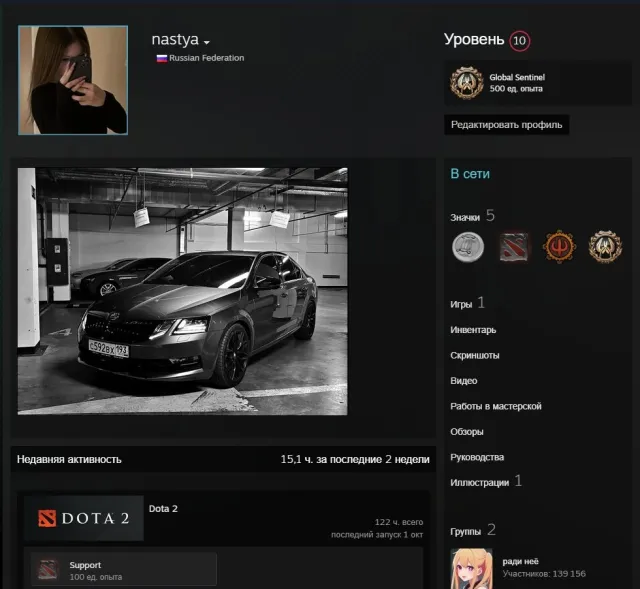
Task: Open the Видео videos link
Action: click(464, 381)
